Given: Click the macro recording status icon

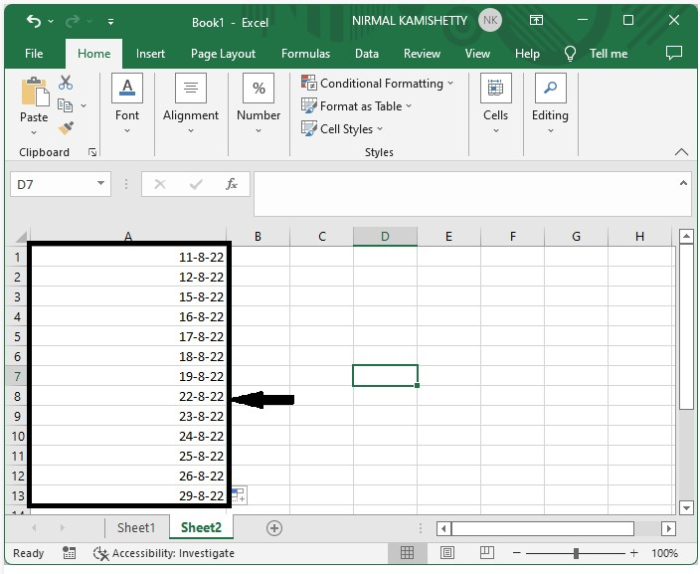Looking at the screenshot, I should (69, 553).
